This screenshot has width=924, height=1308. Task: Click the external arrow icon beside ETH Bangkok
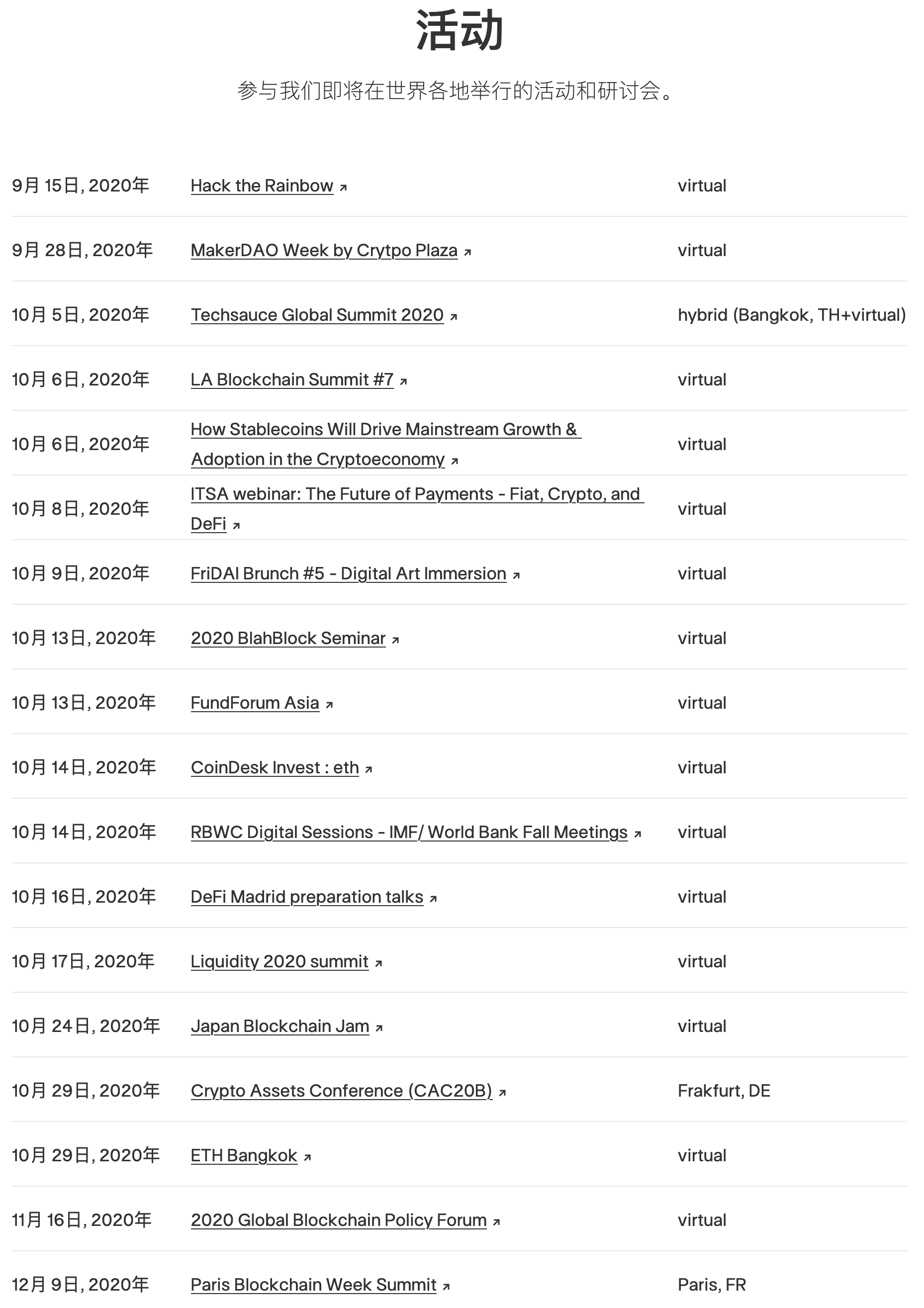[308, 1157]
